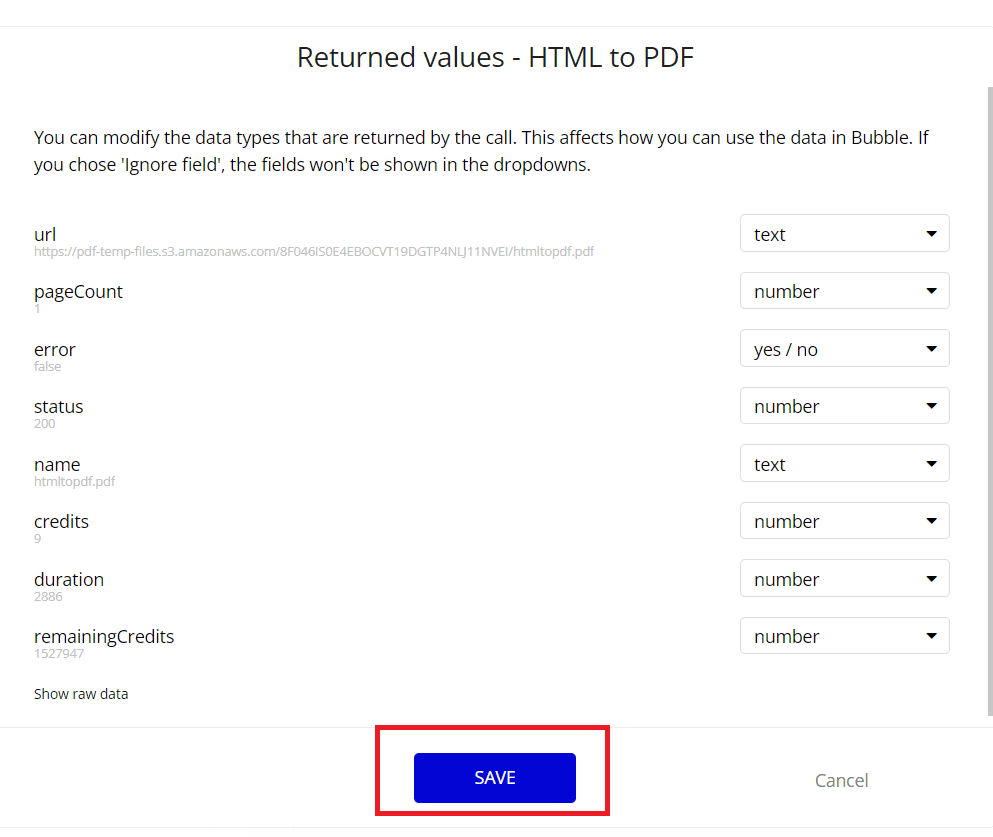Screen dimensions: 993x837
Task: Click the remainingCredits field label
Action: [x=104, y=637]
